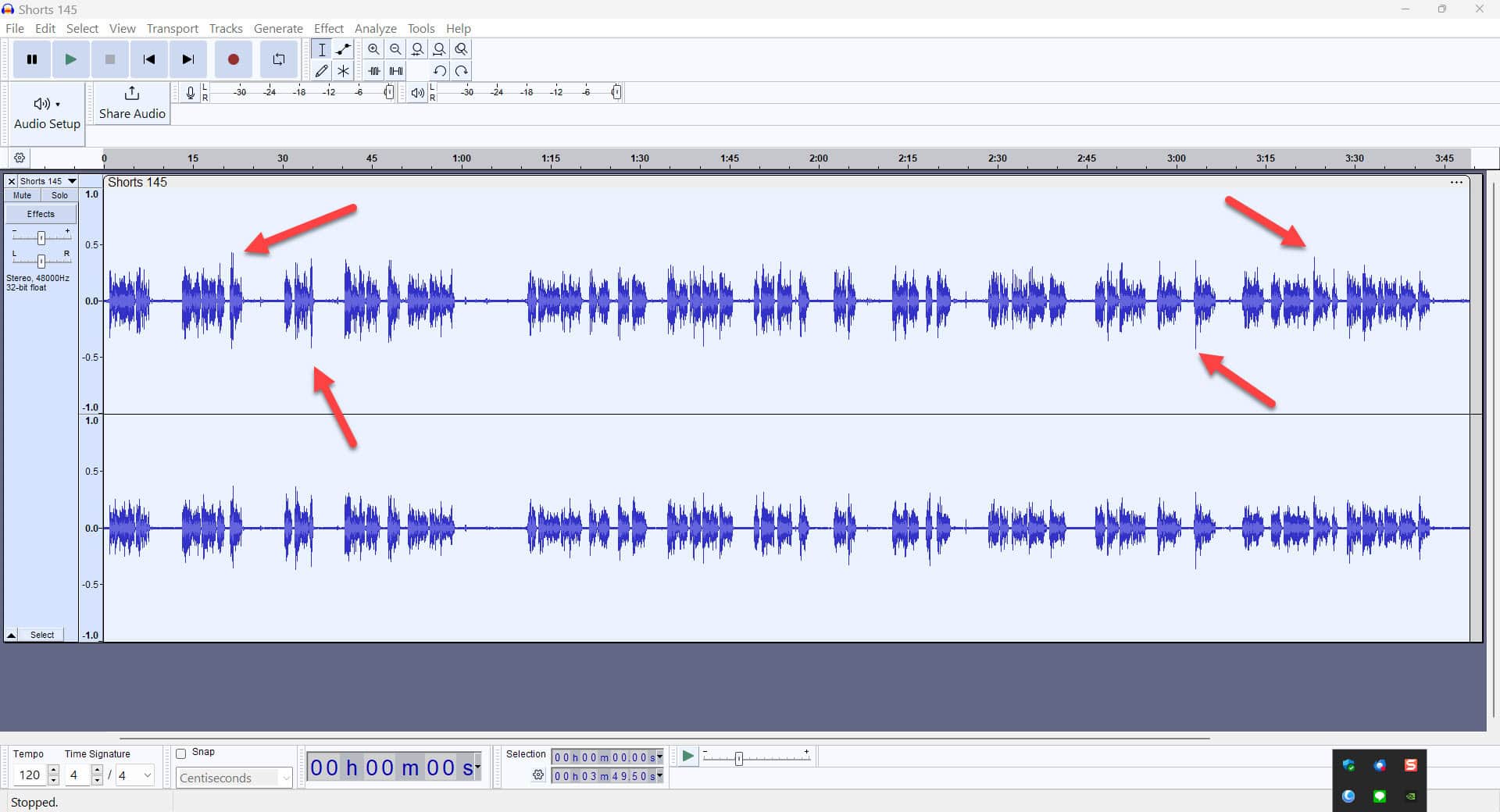The width and height of the screenshot is (1500, 812).
Task: Open the Shorts 145 track name dropdown
Action: 71,181
